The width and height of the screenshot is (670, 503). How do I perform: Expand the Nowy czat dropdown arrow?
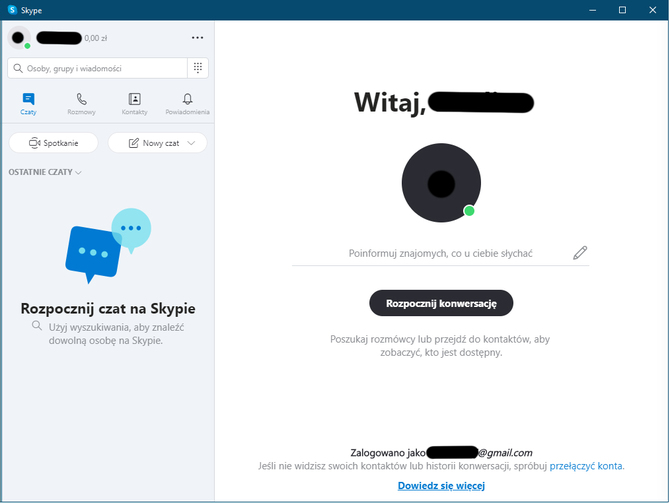point(191,143)
